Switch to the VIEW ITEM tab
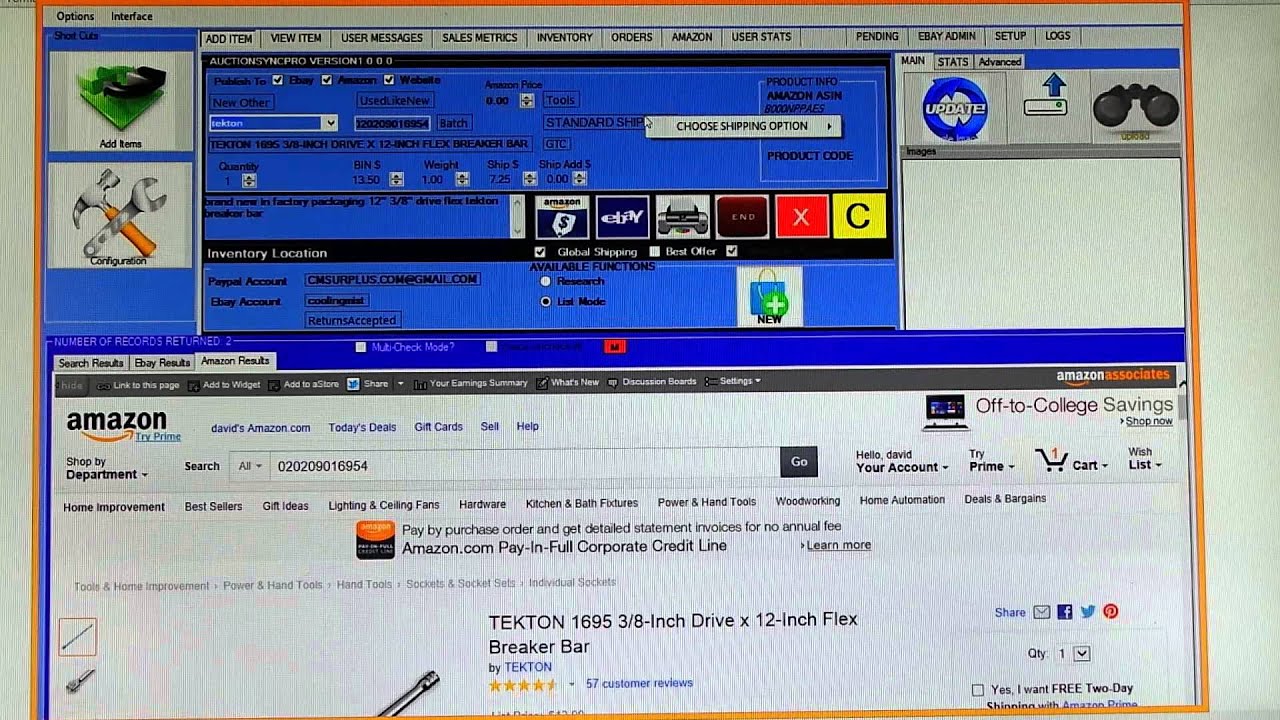Image resolution: width=1280 pixels, height=720 pixels. click(296, 38)
